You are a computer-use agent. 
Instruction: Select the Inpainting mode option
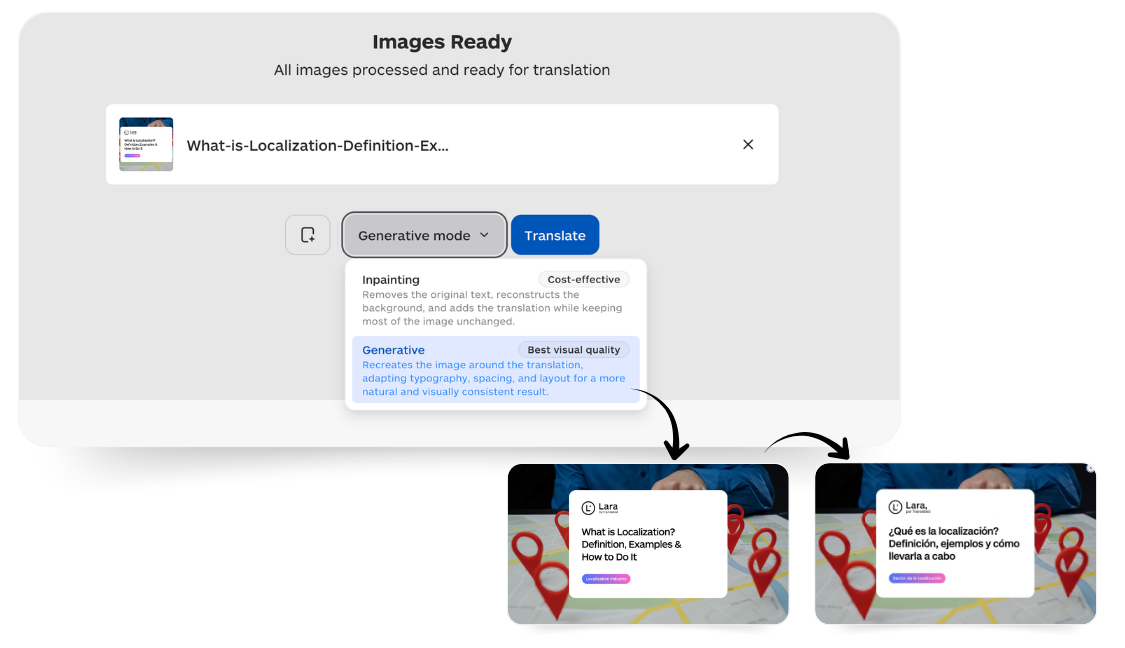click(496, 299)
